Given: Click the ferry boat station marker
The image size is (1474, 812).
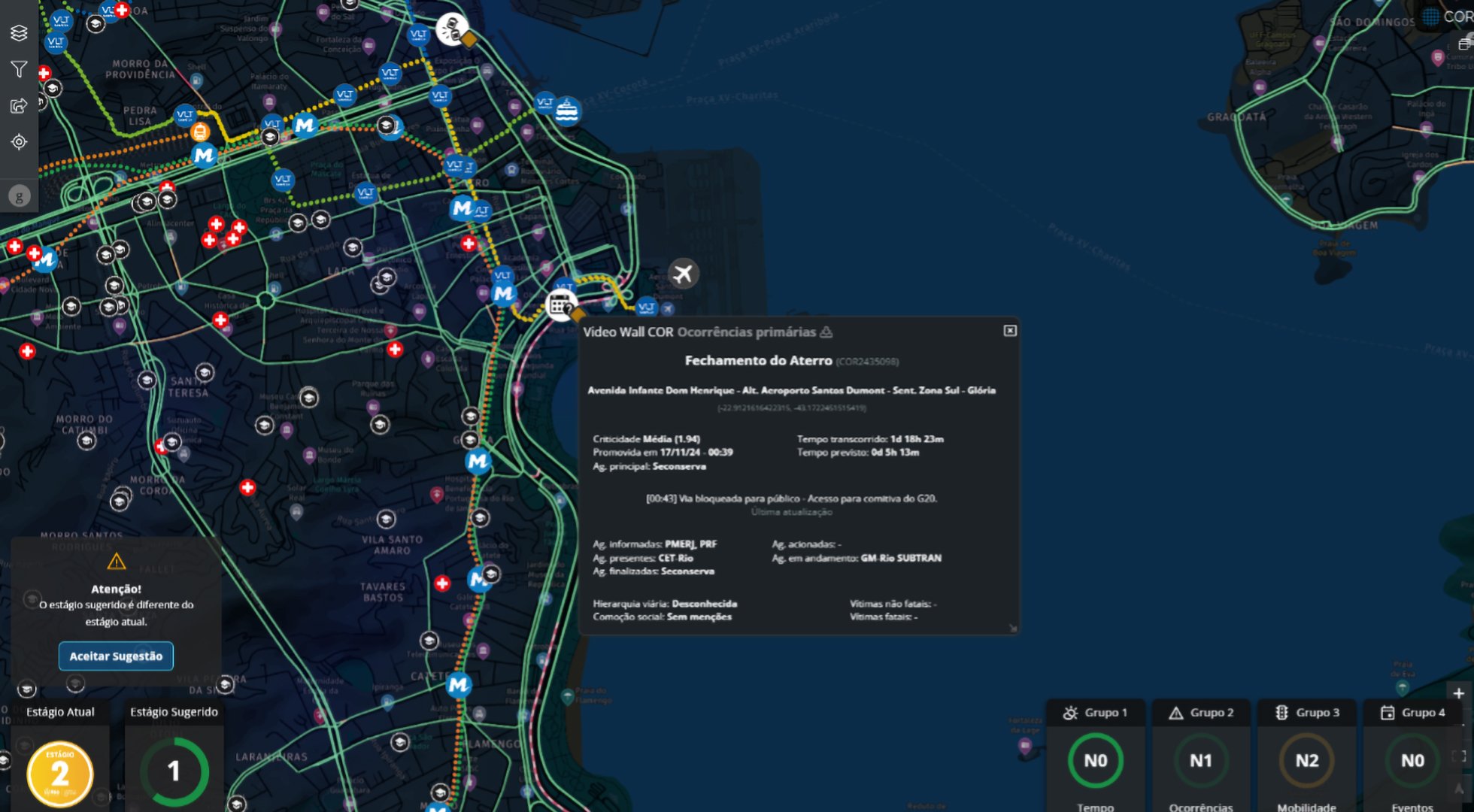Looking at the screenshot, I should pyautogui.click(x=567, y=111).
